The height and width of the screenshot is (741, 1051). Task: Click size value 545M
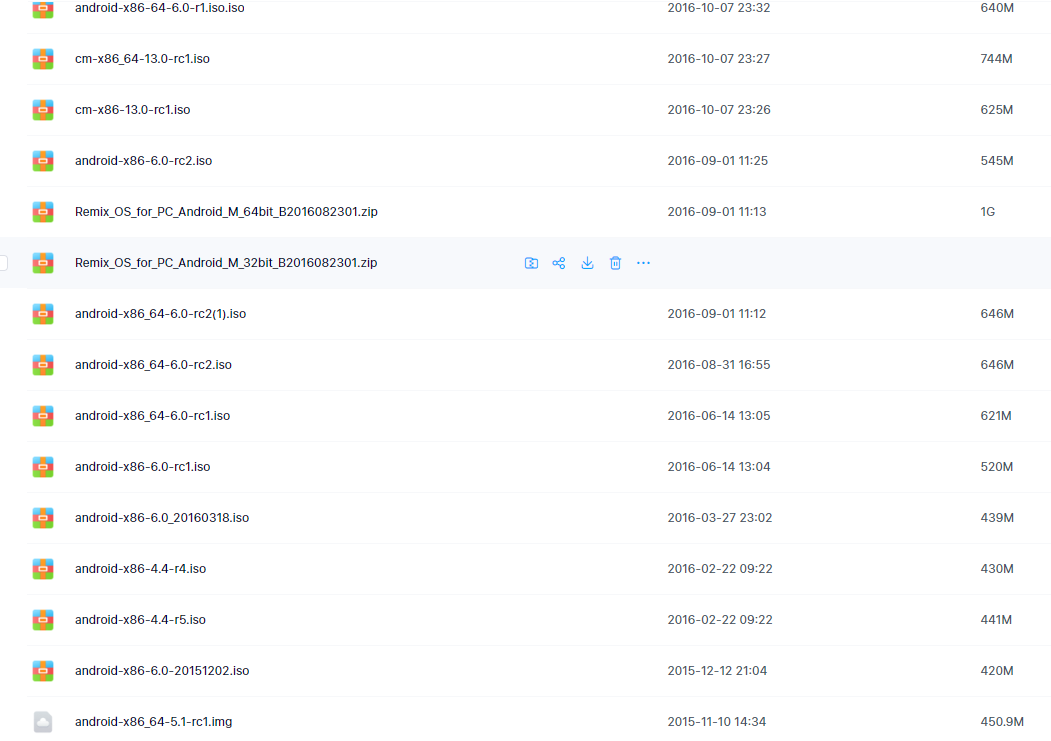tap(997, 161)
